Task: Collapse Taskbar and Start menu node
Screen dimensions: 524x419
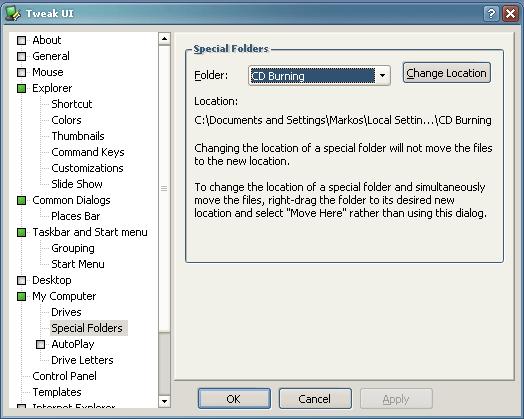Action: click(21, 232)
